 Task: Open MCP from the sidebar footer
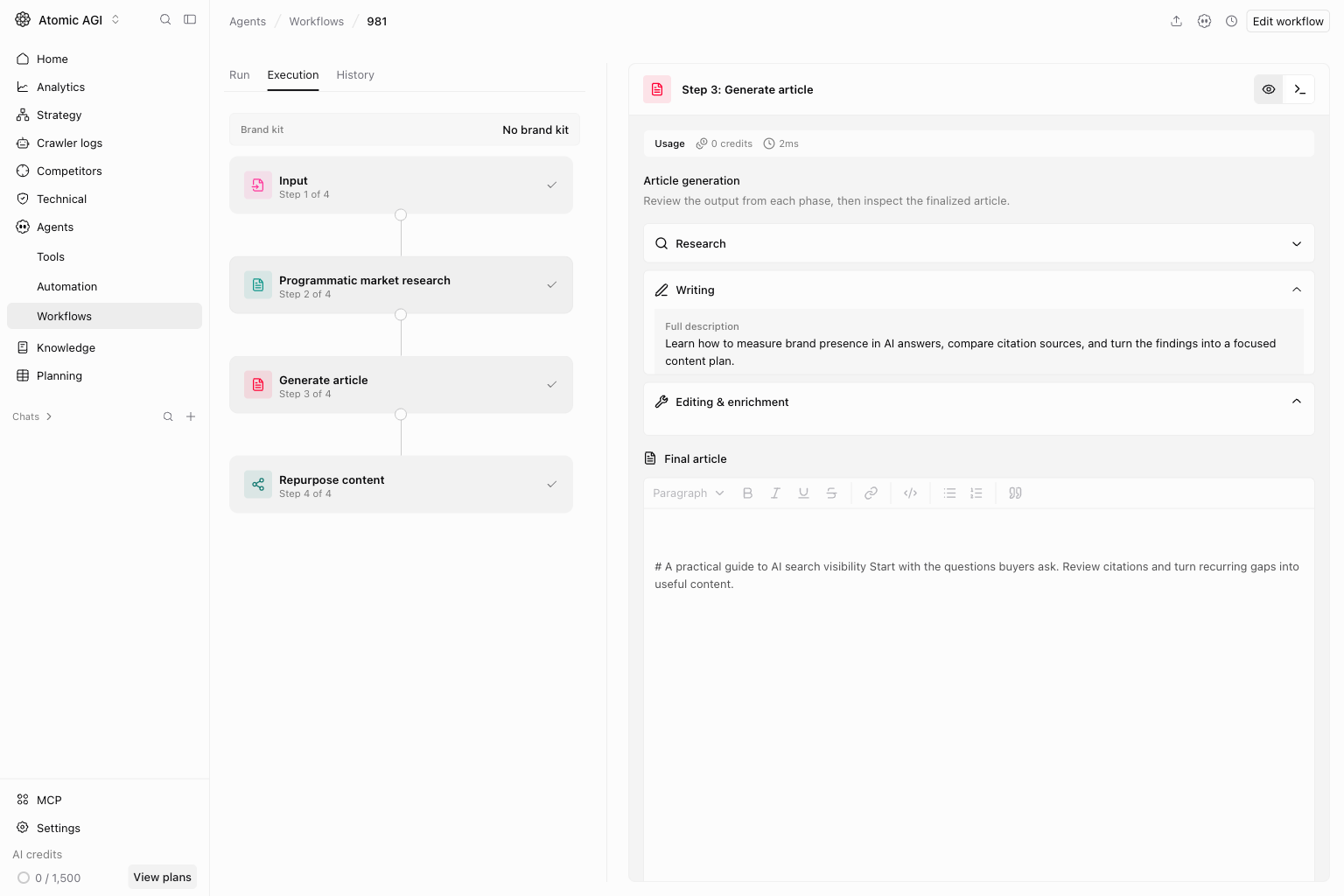pyautogui.click(x=104, y=800)
